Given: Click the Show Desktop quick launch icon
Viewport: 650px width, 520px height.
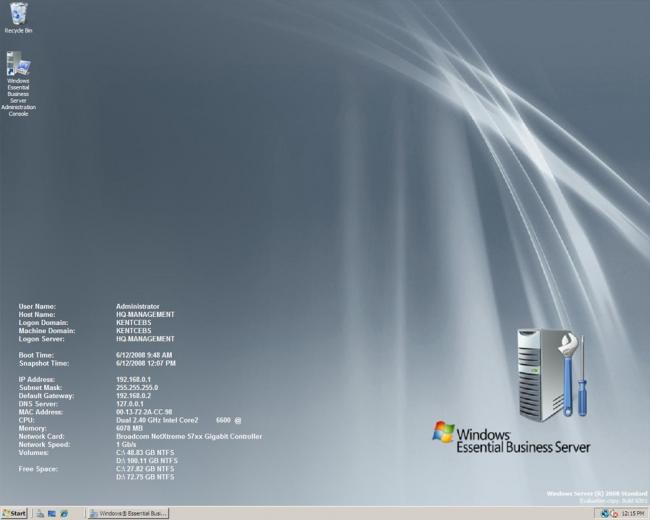Looking at the screenshot, I should tap(52, 514).
